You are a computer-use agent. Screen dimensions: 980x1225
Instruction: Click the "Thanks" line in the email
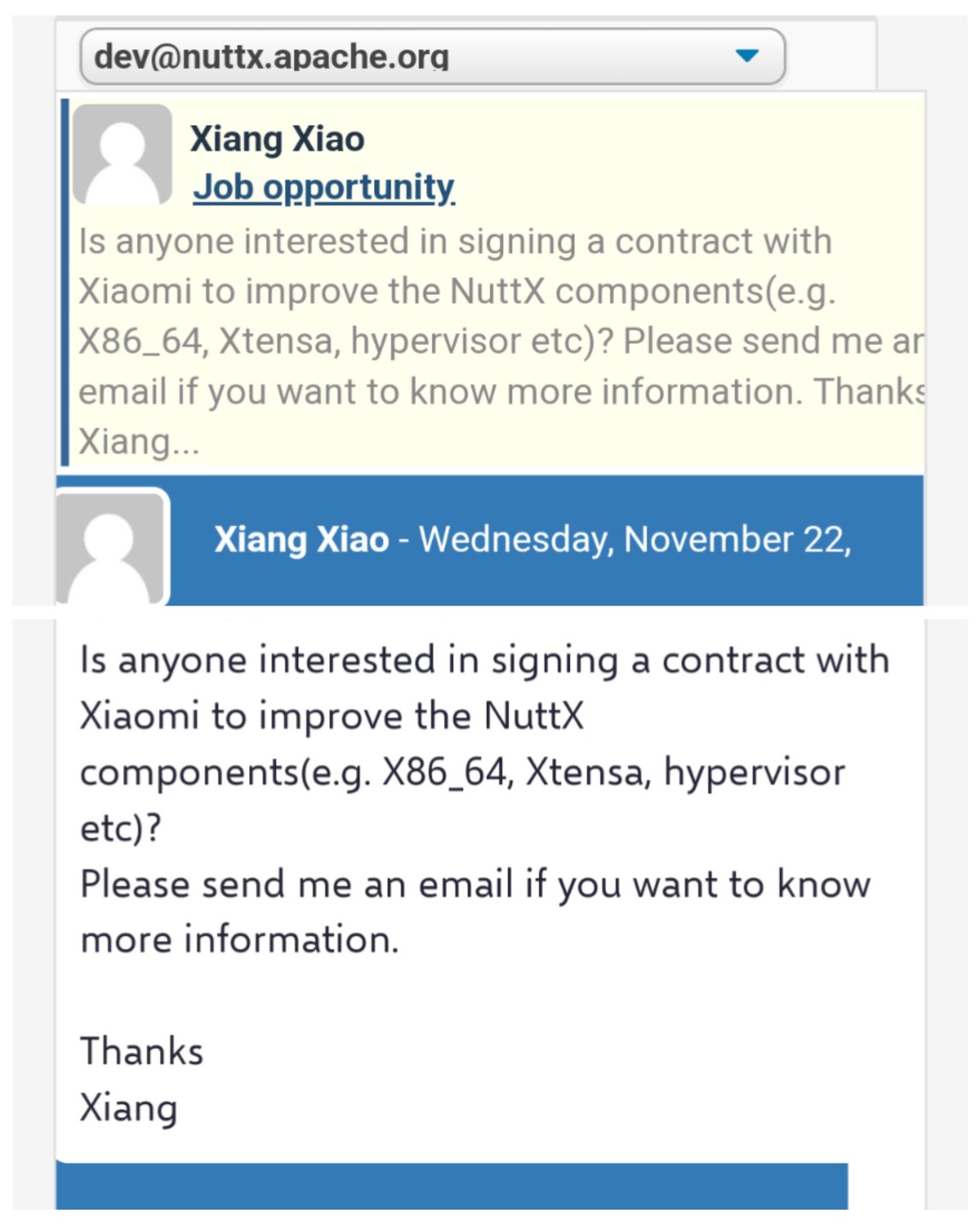click(x=142, y=1051)
